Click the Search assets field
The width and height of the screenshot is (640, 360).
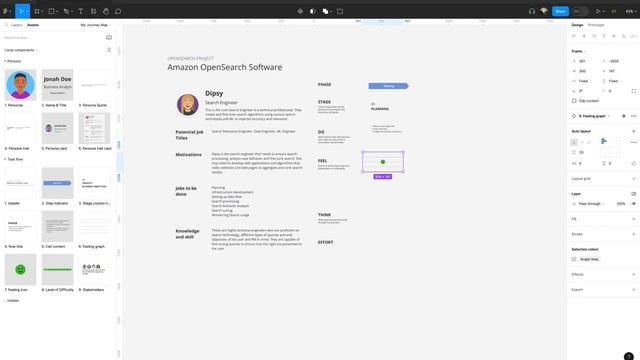click(x=53, y=38)
